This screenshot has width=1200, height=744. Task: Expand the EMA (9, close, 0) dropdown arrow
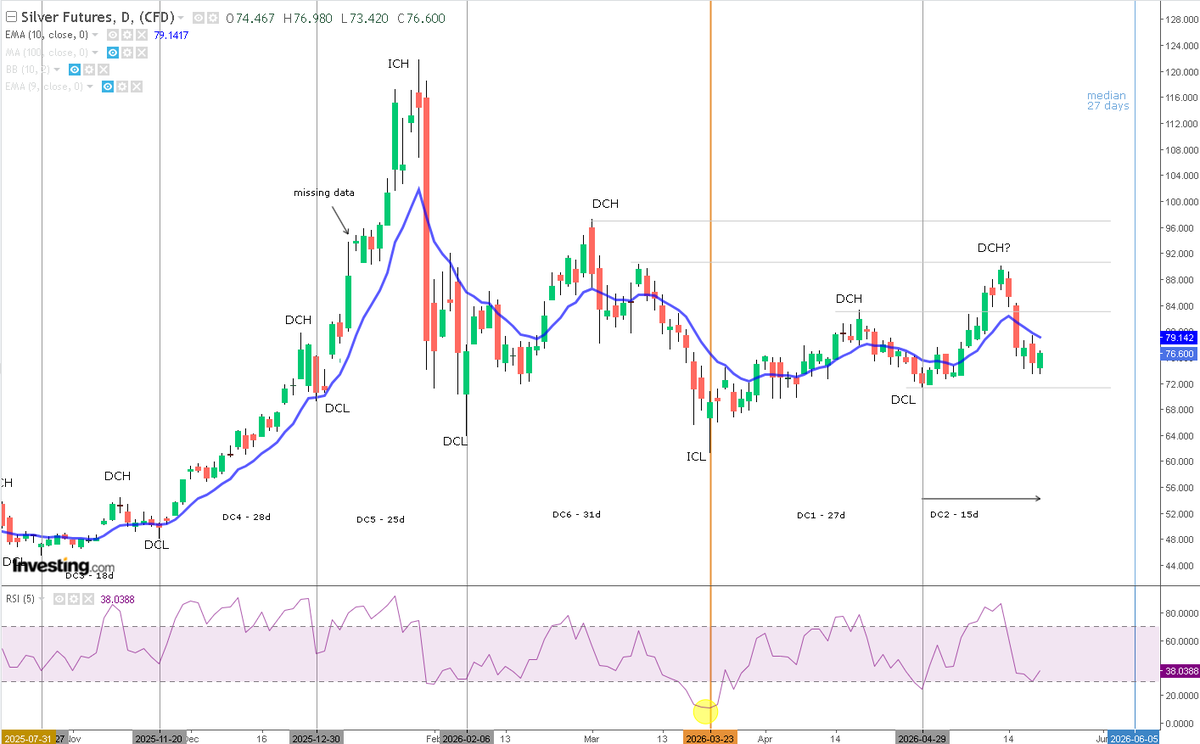[x=90, y=87]
